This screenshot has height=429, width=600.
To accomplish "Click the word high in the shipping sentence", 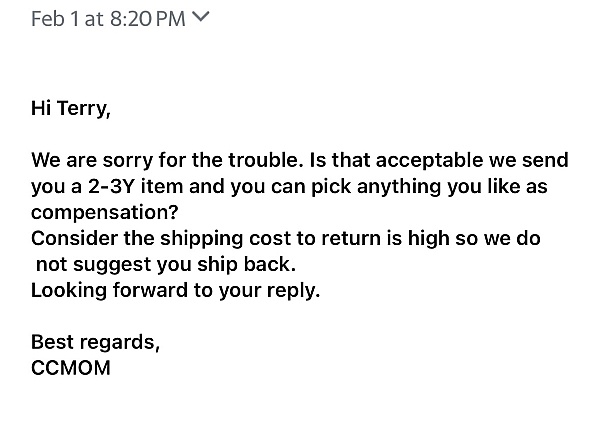I will (428, 239).
